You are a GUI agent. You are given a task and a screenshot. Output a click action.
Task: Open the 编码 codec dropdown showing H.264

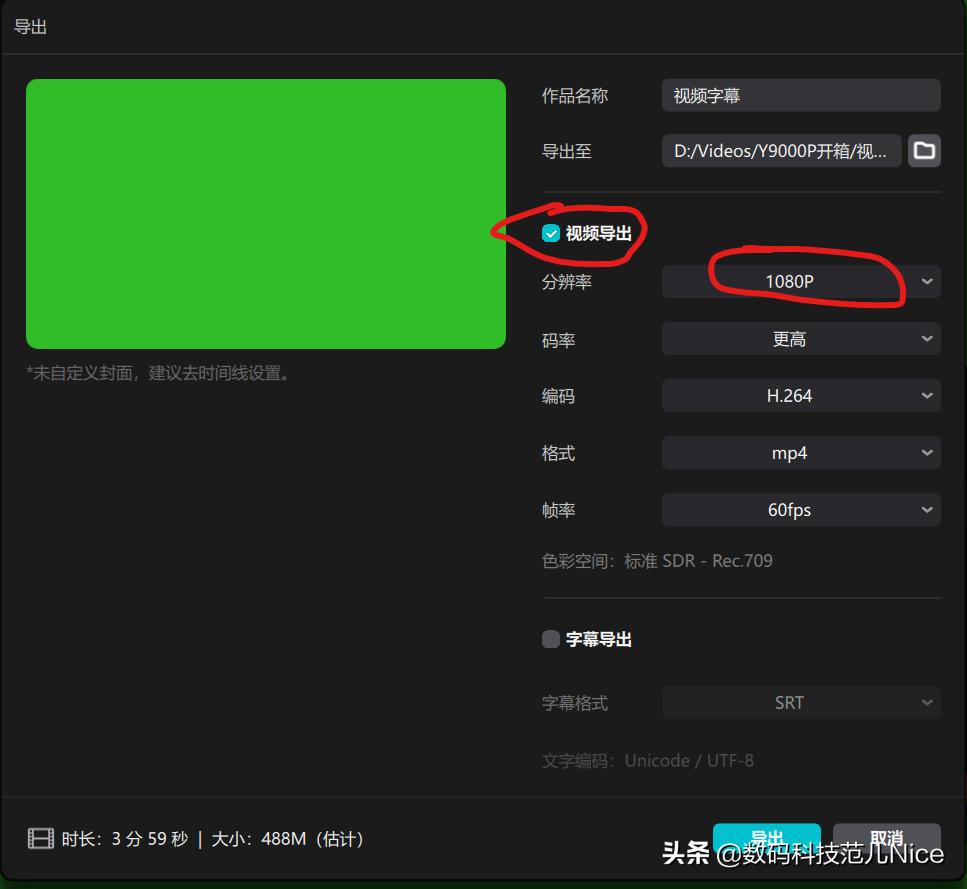coord(800,395)
